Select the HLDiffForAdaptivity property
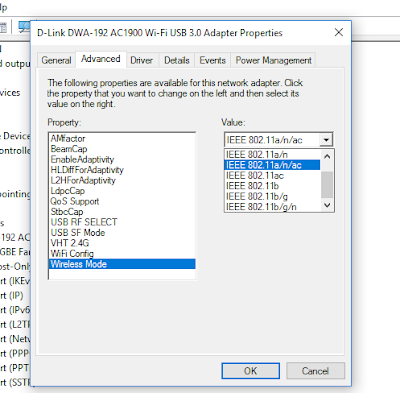The width and height of the screenshot is (400, 393). pyautogui.click(x=122, y=170)
